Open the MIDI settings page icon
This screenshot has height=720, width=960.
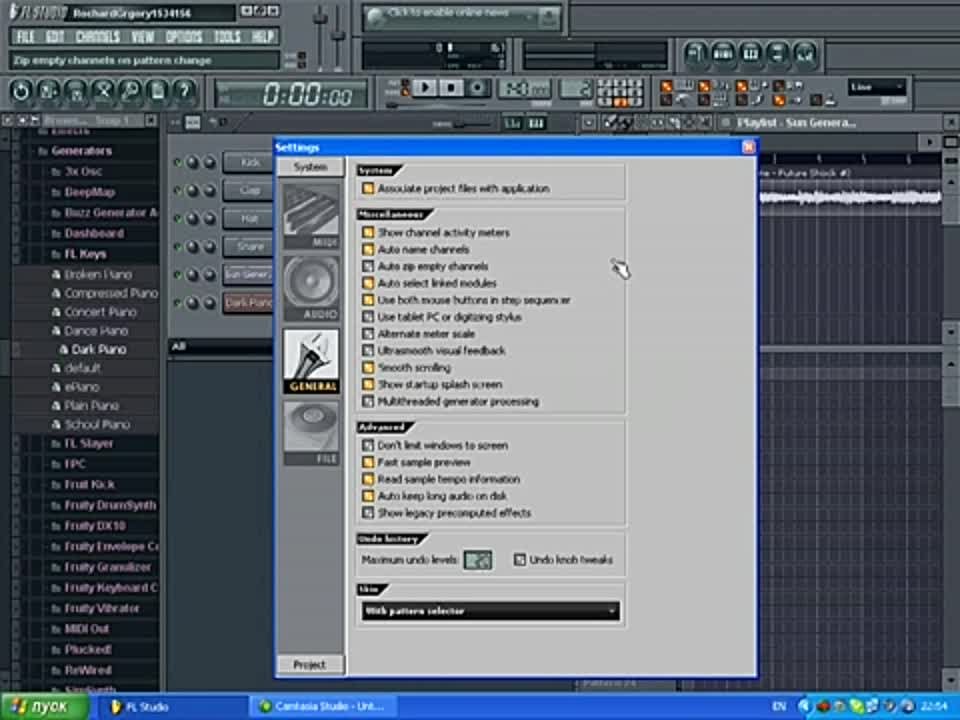coord(311,216)
